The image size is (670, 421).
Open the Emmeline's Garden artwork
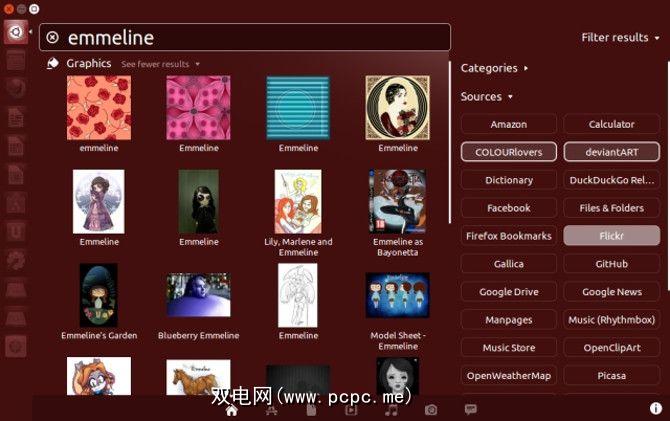pyautogui.click(x=99, y=295)
